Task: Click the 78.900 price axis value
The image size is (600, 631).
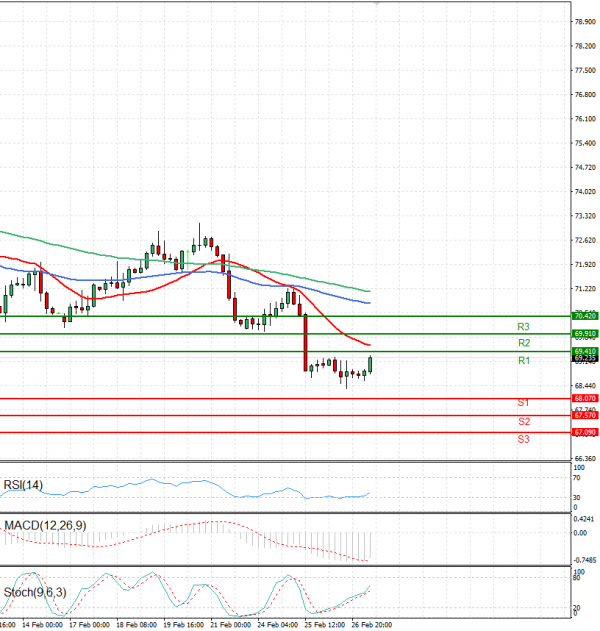Action: pyautogui.click(x=585, y=22)
